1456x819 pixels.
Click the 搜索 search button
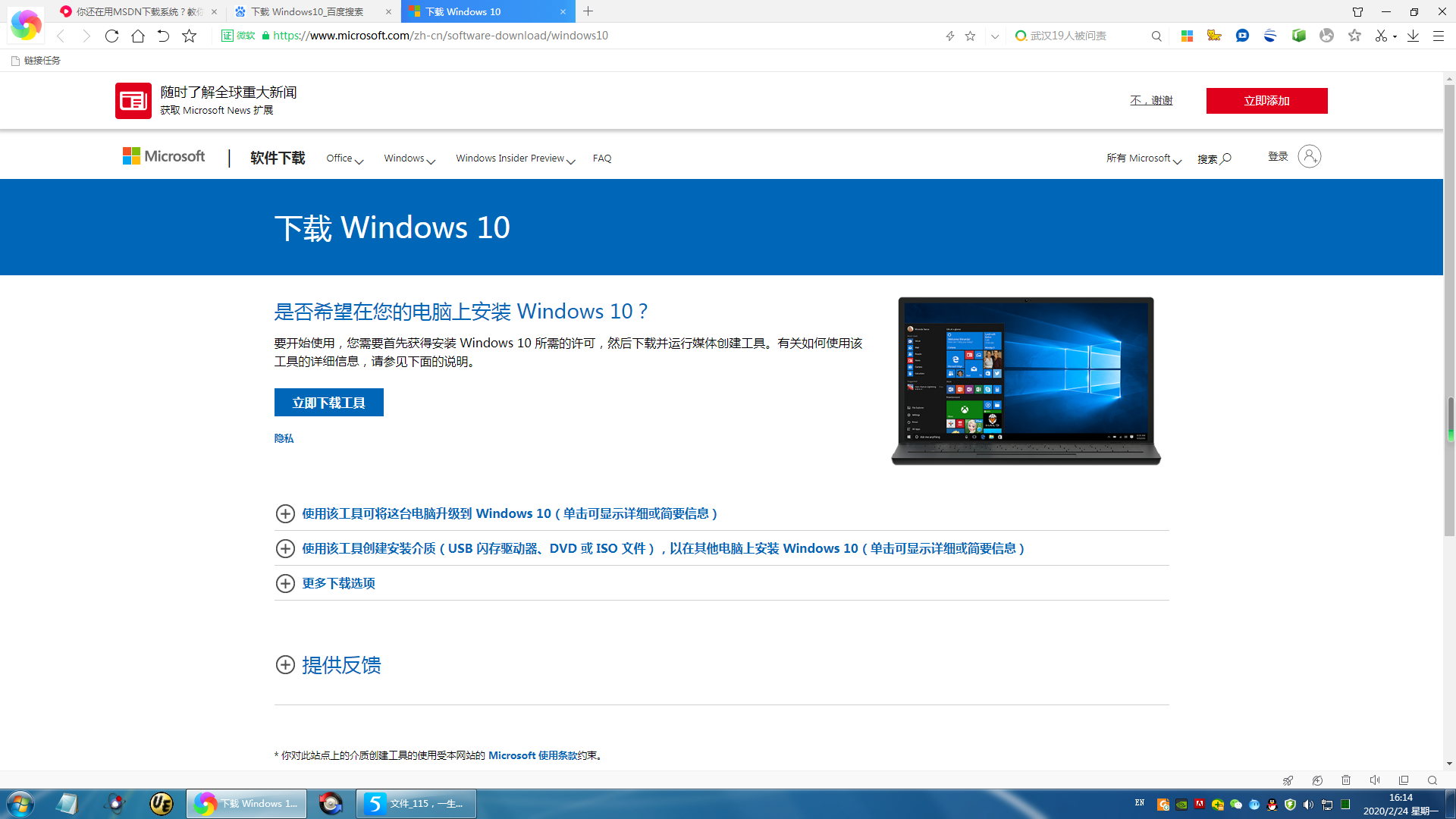(1214, 158)
